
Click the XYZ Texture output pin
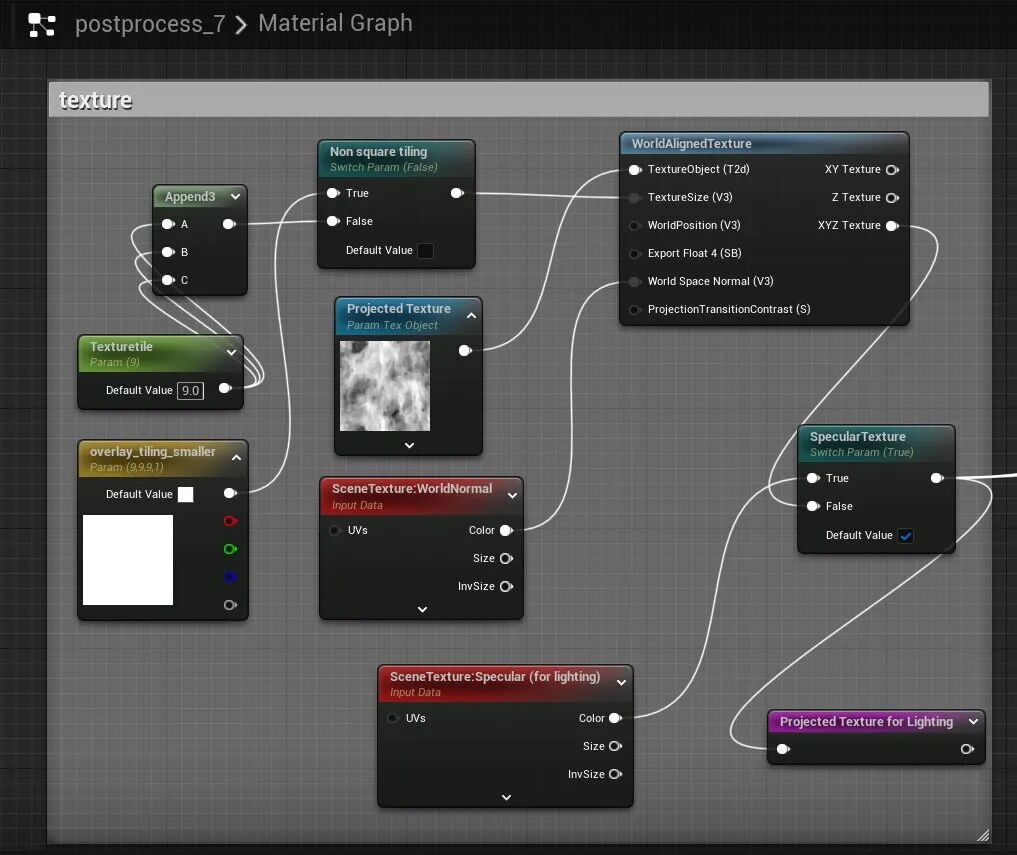click(892, 226)
